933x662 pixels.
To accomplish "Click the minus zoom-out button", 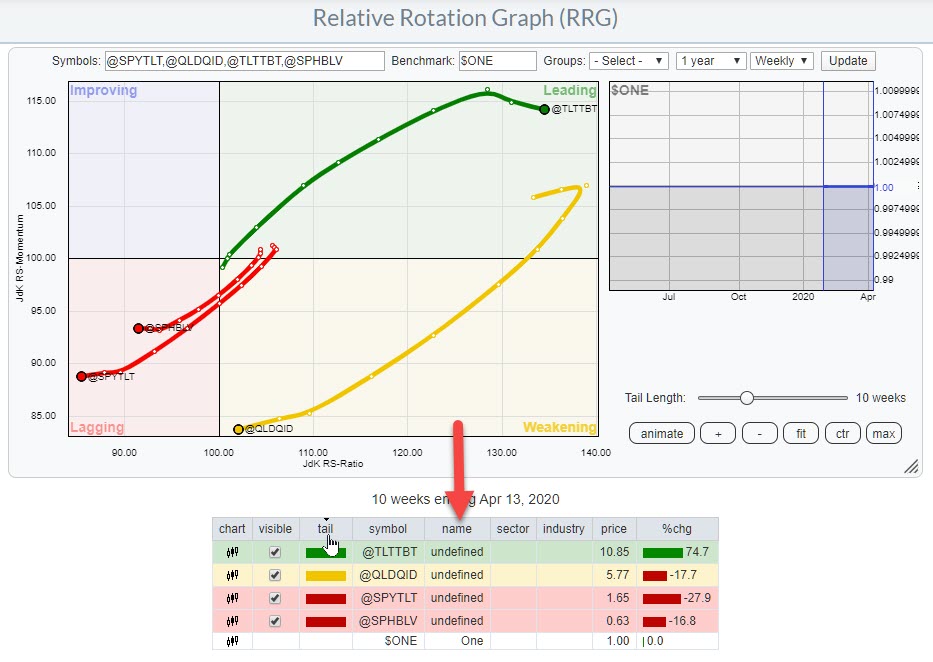I will [x=759, y=433].
